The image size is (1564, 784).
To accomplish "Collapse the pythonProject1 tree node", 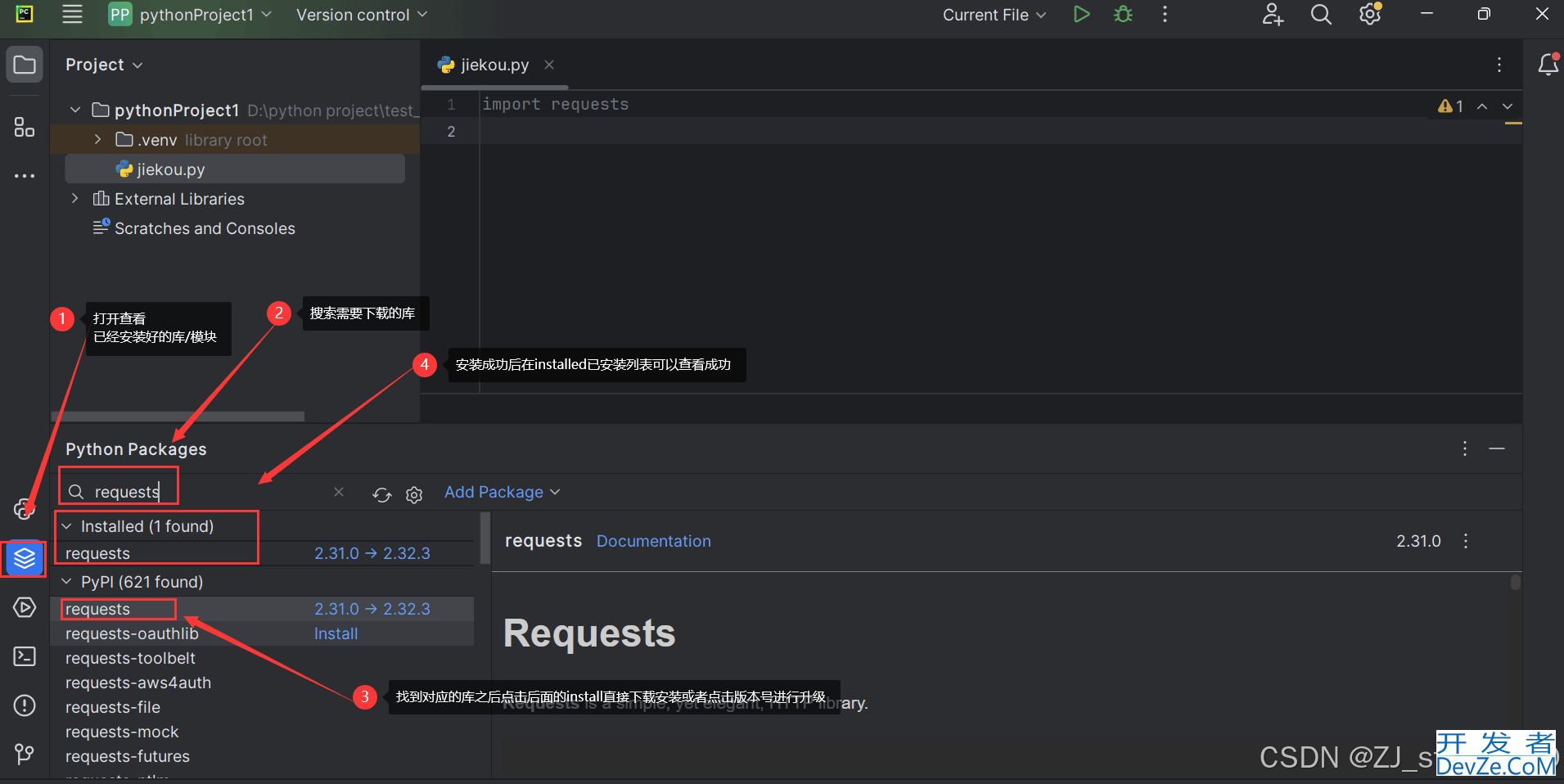I will point(75,110).
